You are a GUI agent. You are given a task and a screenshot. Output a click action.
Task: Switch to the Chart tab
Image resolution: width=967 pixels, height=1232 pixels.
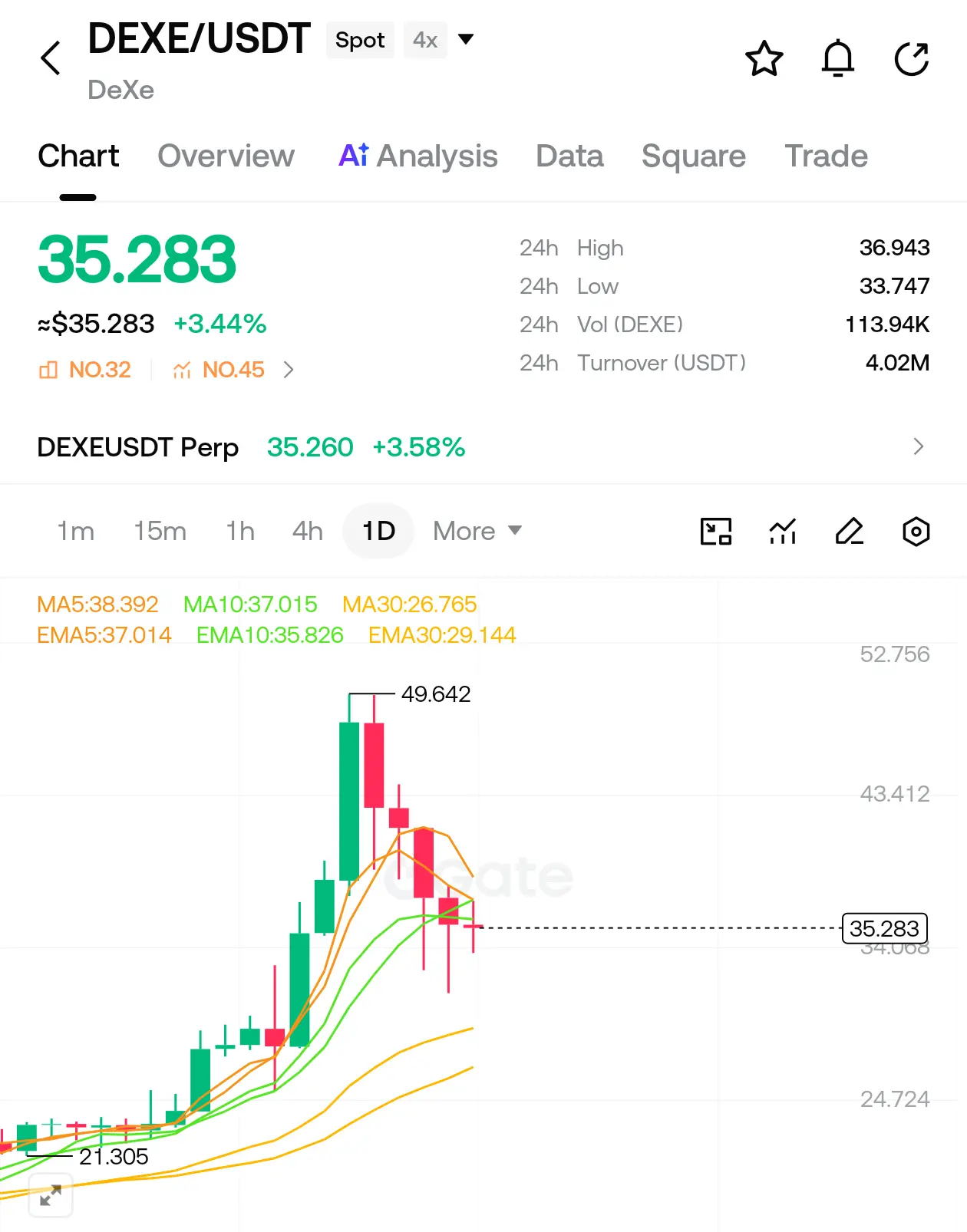[78, 156]
